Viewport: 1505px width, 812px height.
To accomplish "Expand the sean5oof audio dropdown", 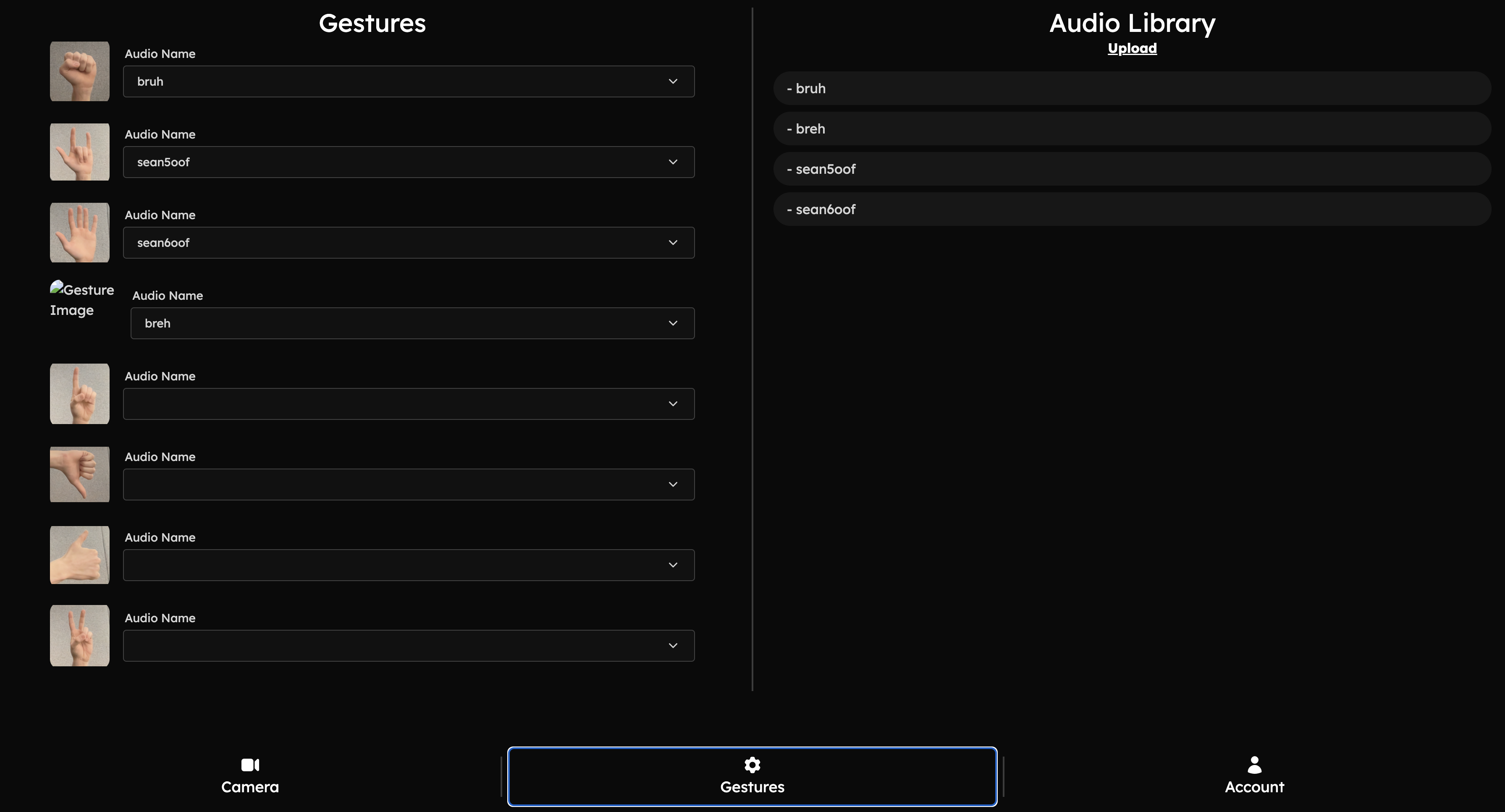I will [x=409, y=162].
